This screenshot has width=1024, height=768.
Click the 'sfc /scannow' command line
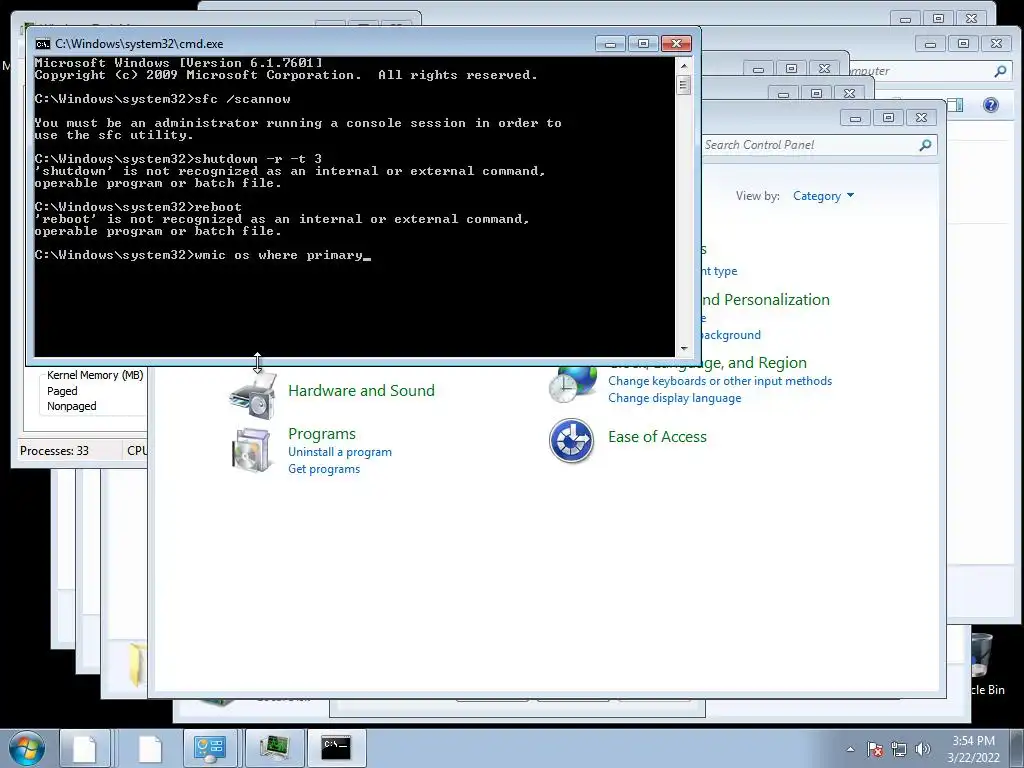(163, 99)
